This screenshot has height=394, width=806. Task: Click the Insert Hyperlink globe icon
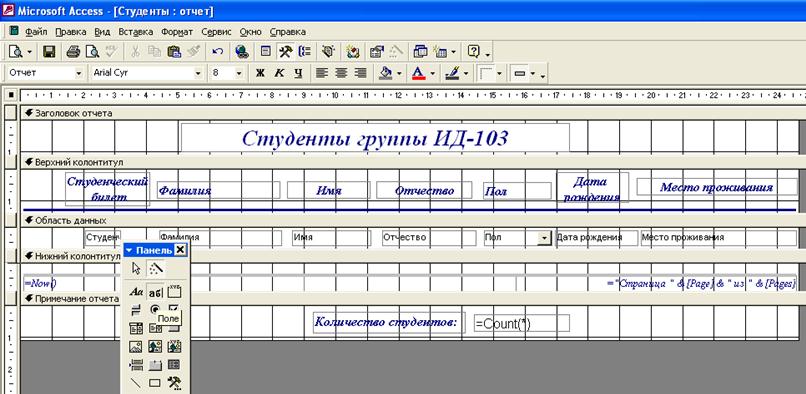click(242, 51)
